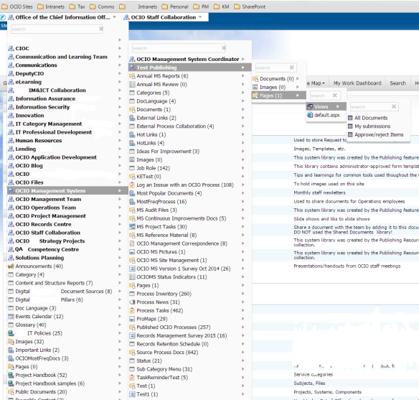Open Office of the Chief Information dropdown
The width and height of the screenshot is (419, 400).
[114, 17]
